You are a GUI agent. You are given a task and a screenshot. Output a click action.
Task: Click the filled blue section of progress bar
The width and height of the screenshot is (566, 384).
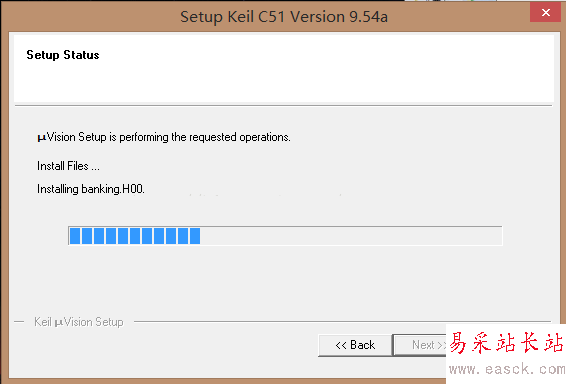coord(135,236)
